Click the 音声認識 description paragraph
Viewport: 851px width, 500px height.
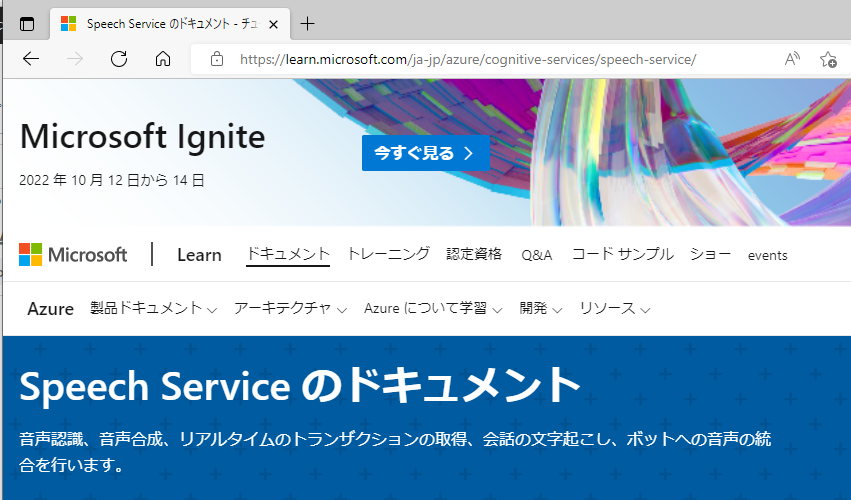395,452
